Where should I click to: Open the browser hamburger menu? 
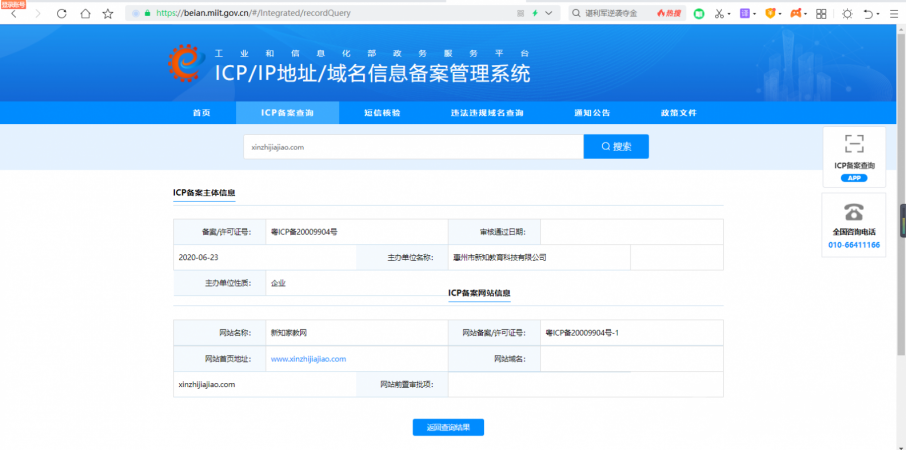pyautogui.click(x=894, y=13)
